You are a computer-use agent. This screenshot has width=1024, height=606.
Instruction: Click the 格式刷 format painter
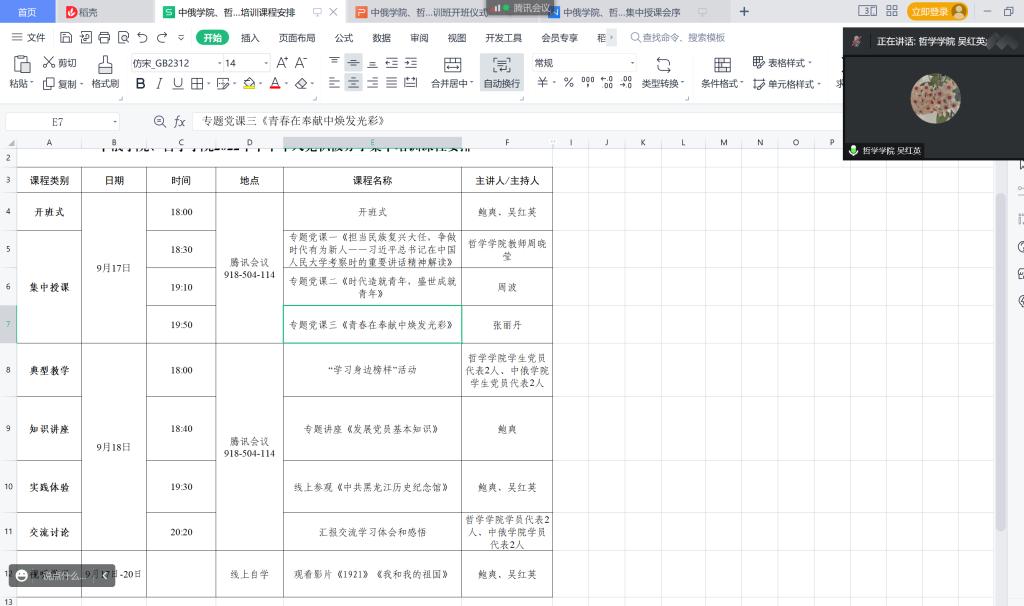[105, 72]
